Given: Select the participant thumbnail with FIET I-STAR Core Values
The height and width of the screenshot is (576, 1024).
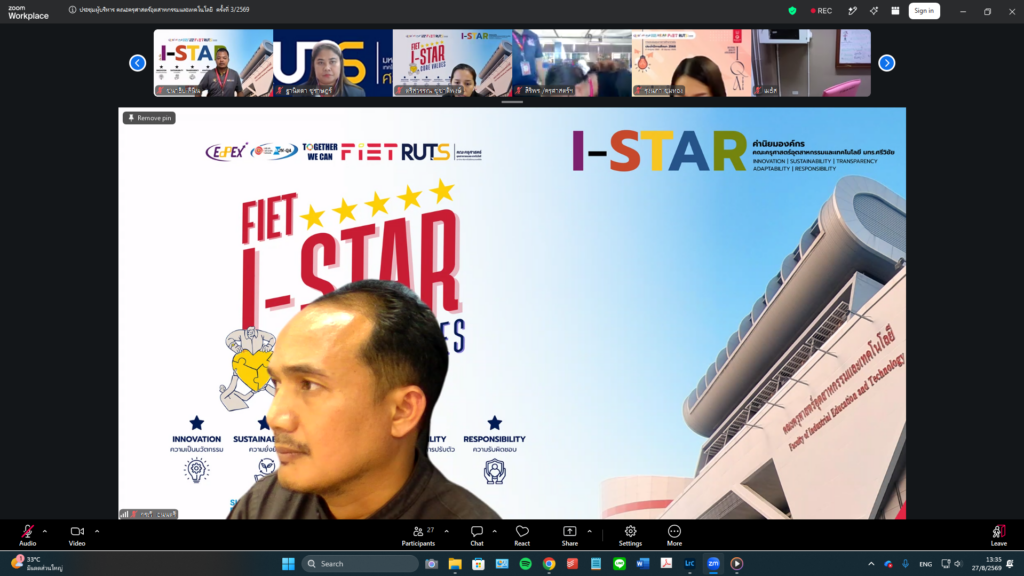Looking at the screenshot, I should (453, 63).
